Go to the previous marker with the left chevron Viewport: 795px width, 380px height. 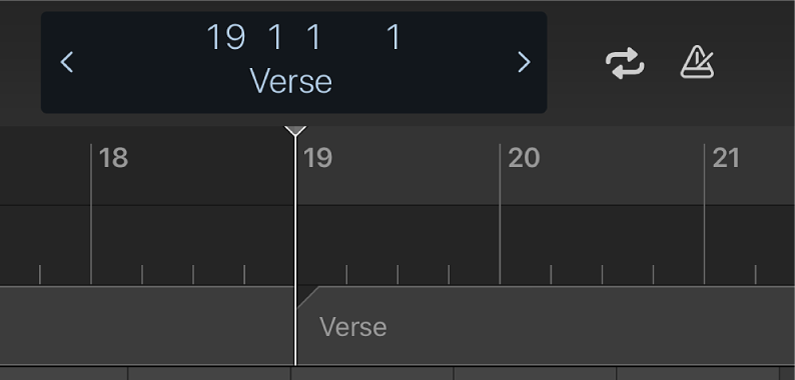tap(66, 62)
